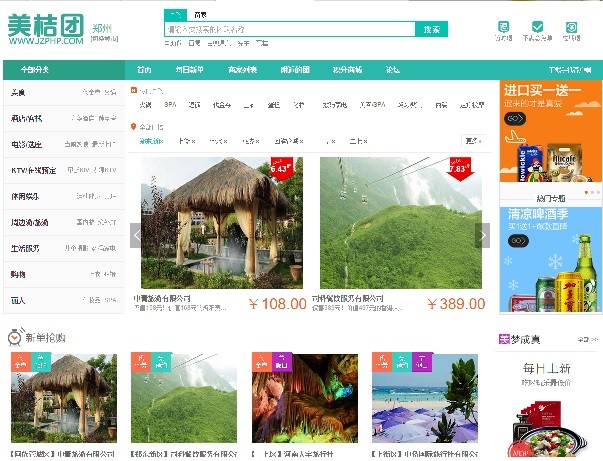Show the previous deal with the carousel's left arrow
This screenshot has width=603, height=461.
pyautogui.click(x=136, y=235)
